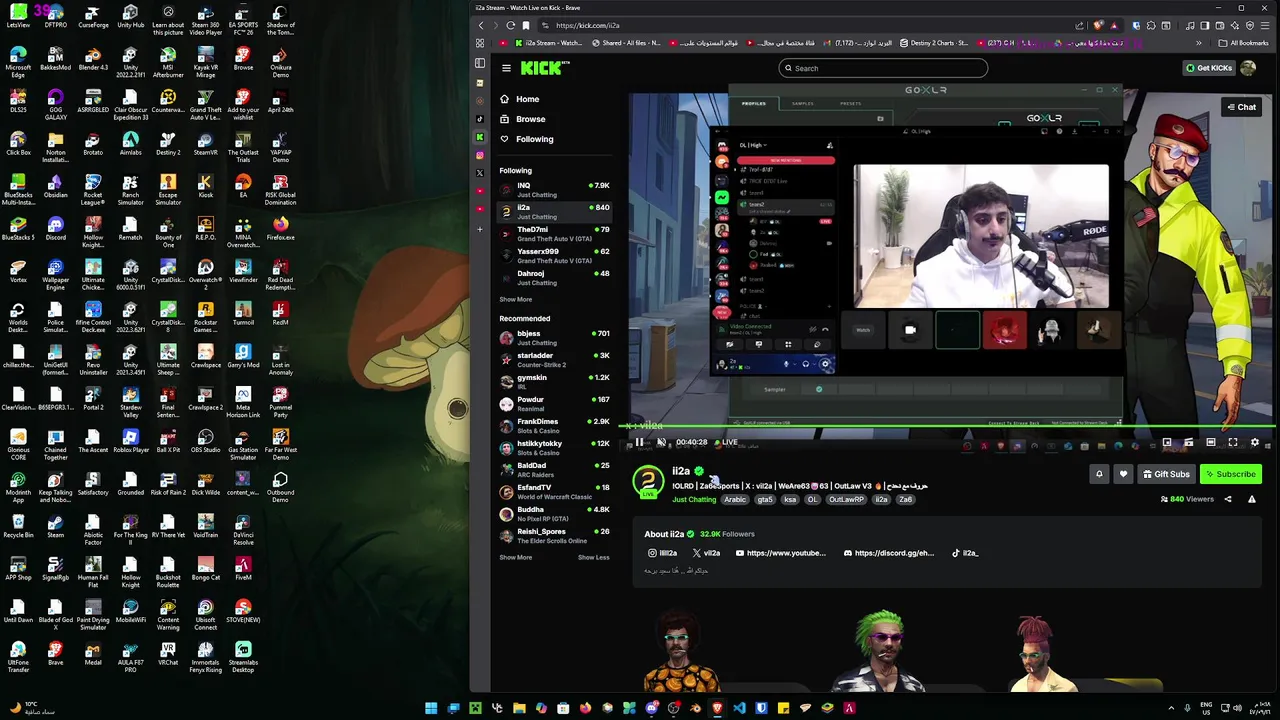Collapse Recommended list with Show Less
1280x720 pixels.
coord(594,557)
